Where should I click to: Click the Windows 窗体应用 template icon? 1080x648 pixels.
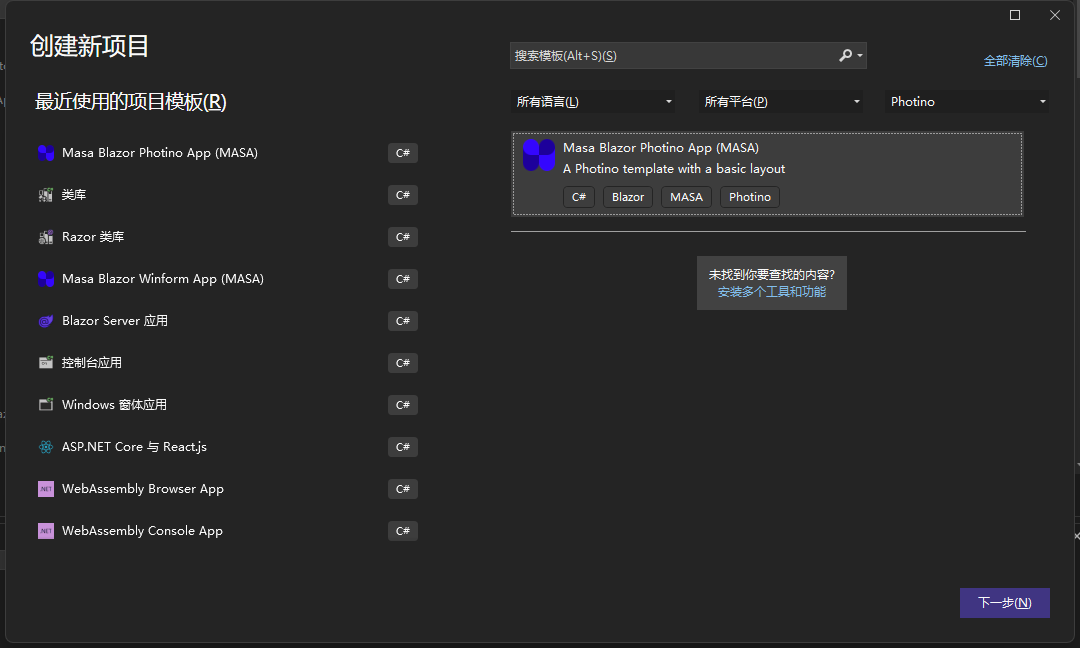(46, 404)
